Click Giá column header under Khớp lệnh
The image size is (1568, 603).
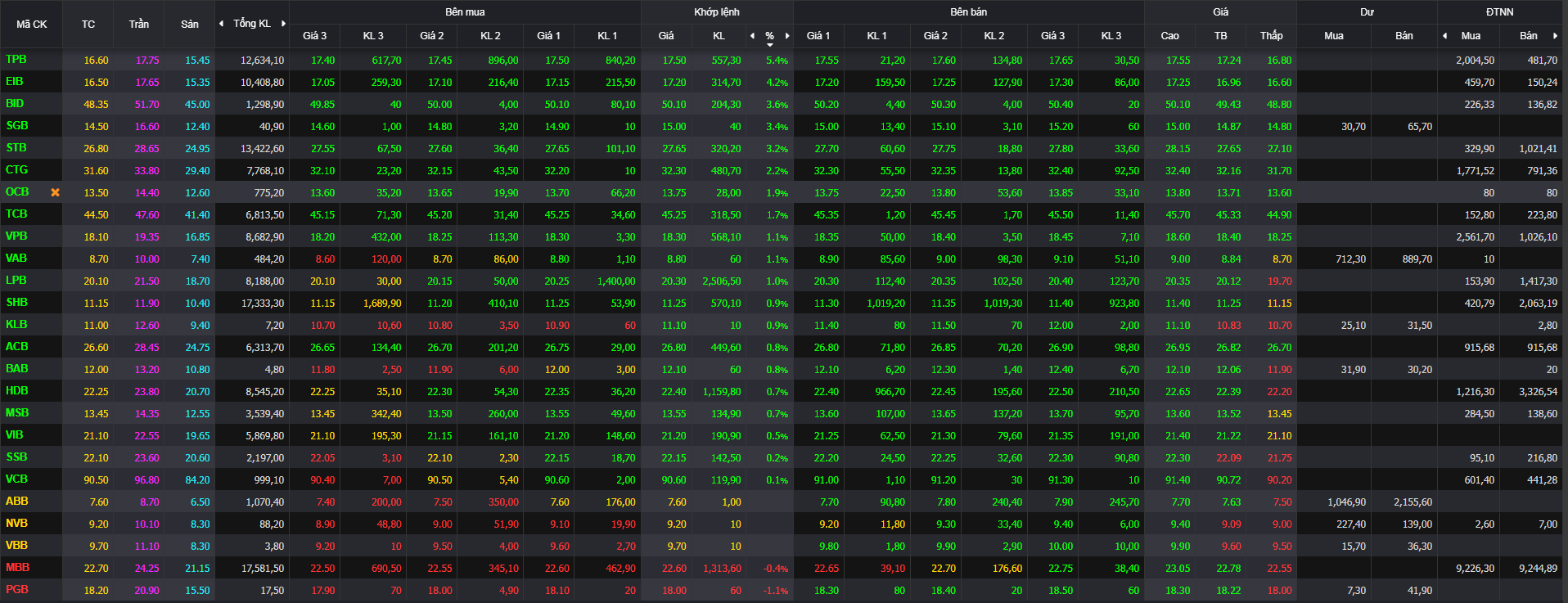(666, 36)
